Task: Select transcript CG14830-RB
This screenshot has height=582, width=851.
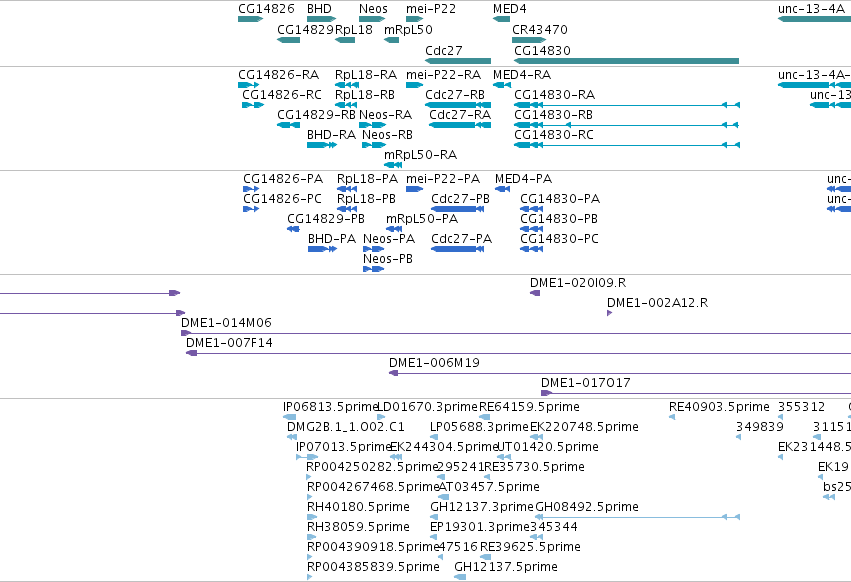Action: (x=626, y=125)
